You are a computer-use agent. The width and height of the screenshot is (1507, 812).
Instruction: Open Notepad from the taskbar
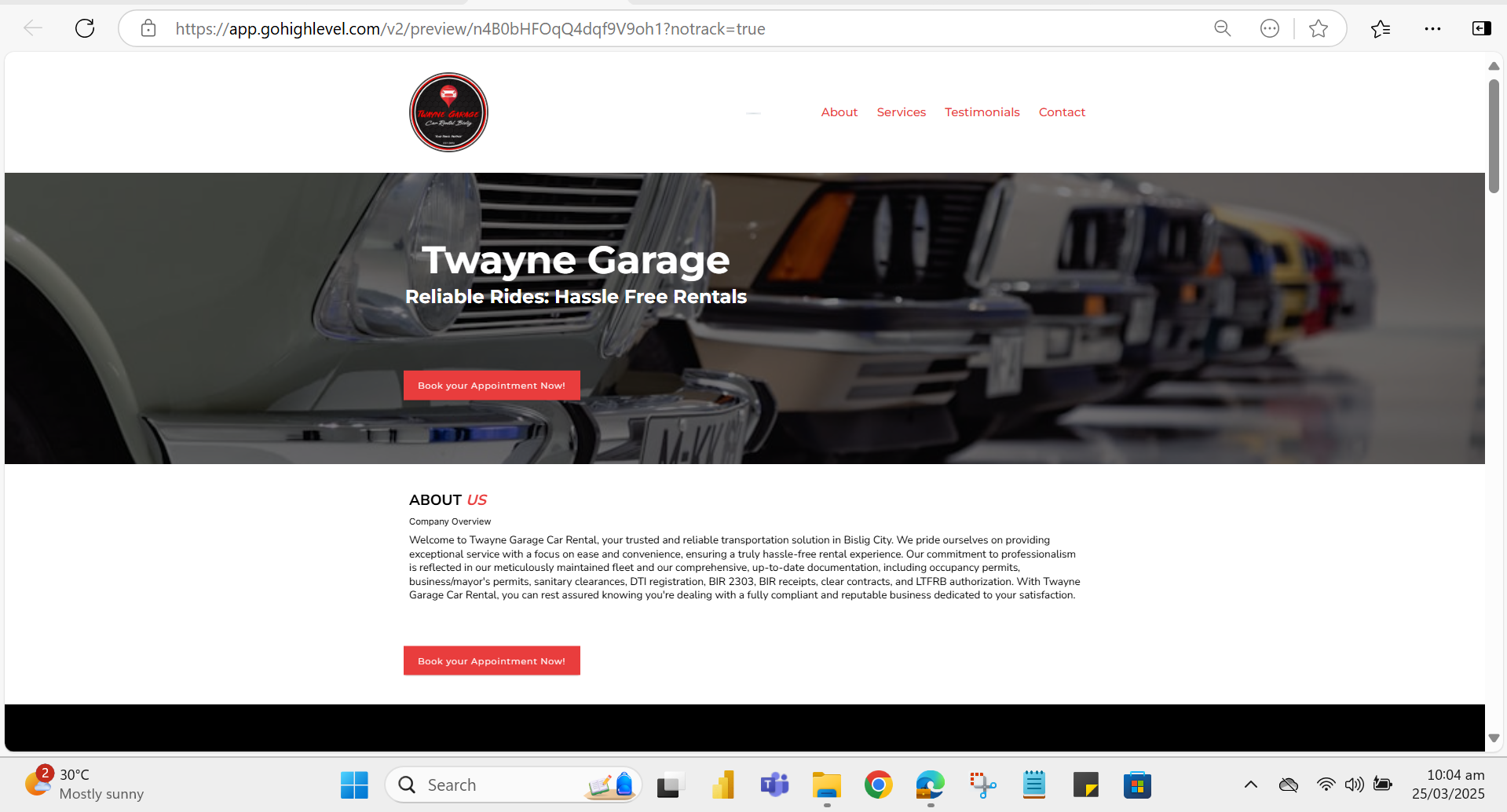pyautogui.click(x=1034, y=785)
